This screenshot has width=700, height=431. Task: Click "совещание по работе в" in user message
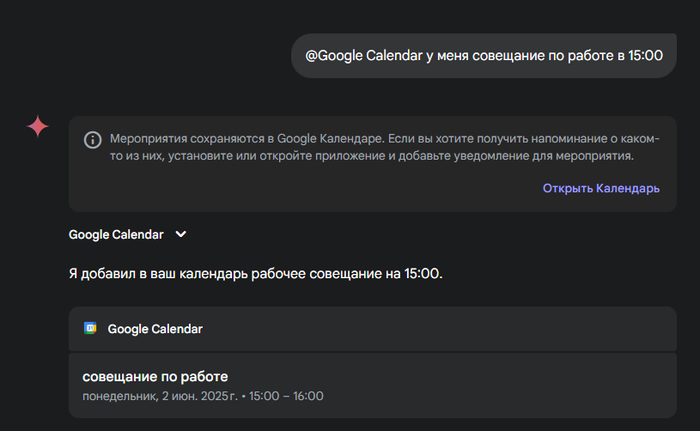[533, 55]
